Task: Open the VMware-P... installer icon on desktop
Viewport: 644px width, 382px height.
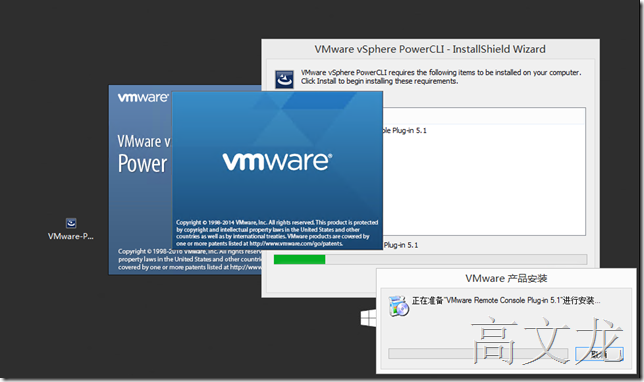Action: click(x=71, y=223)
